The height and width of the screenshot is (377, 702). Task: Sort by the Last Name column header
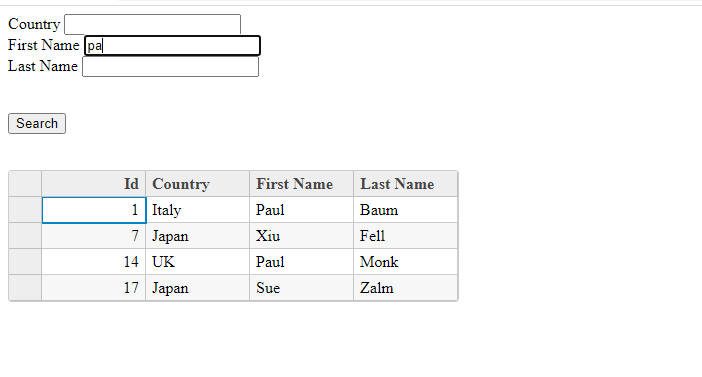(405, 184)
